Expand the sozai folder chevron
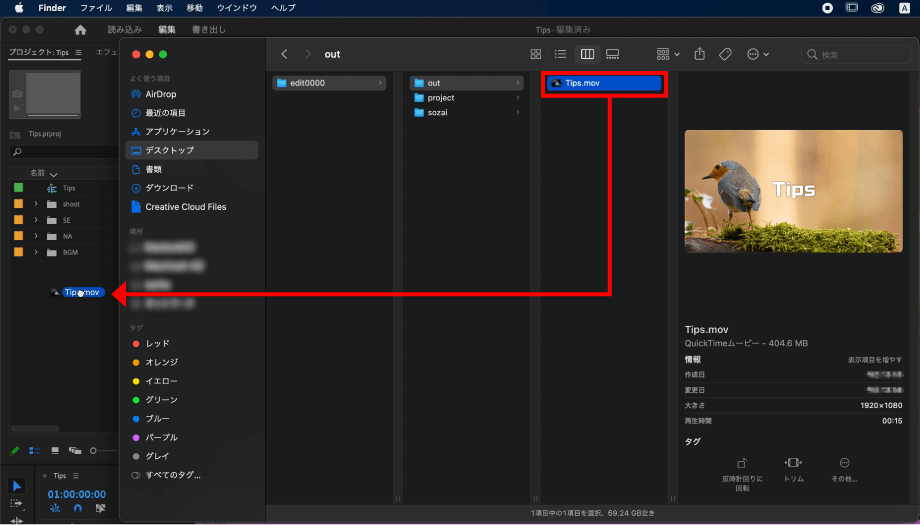The width and height of the screenshot is (920, 525). (x=518, y=112)
